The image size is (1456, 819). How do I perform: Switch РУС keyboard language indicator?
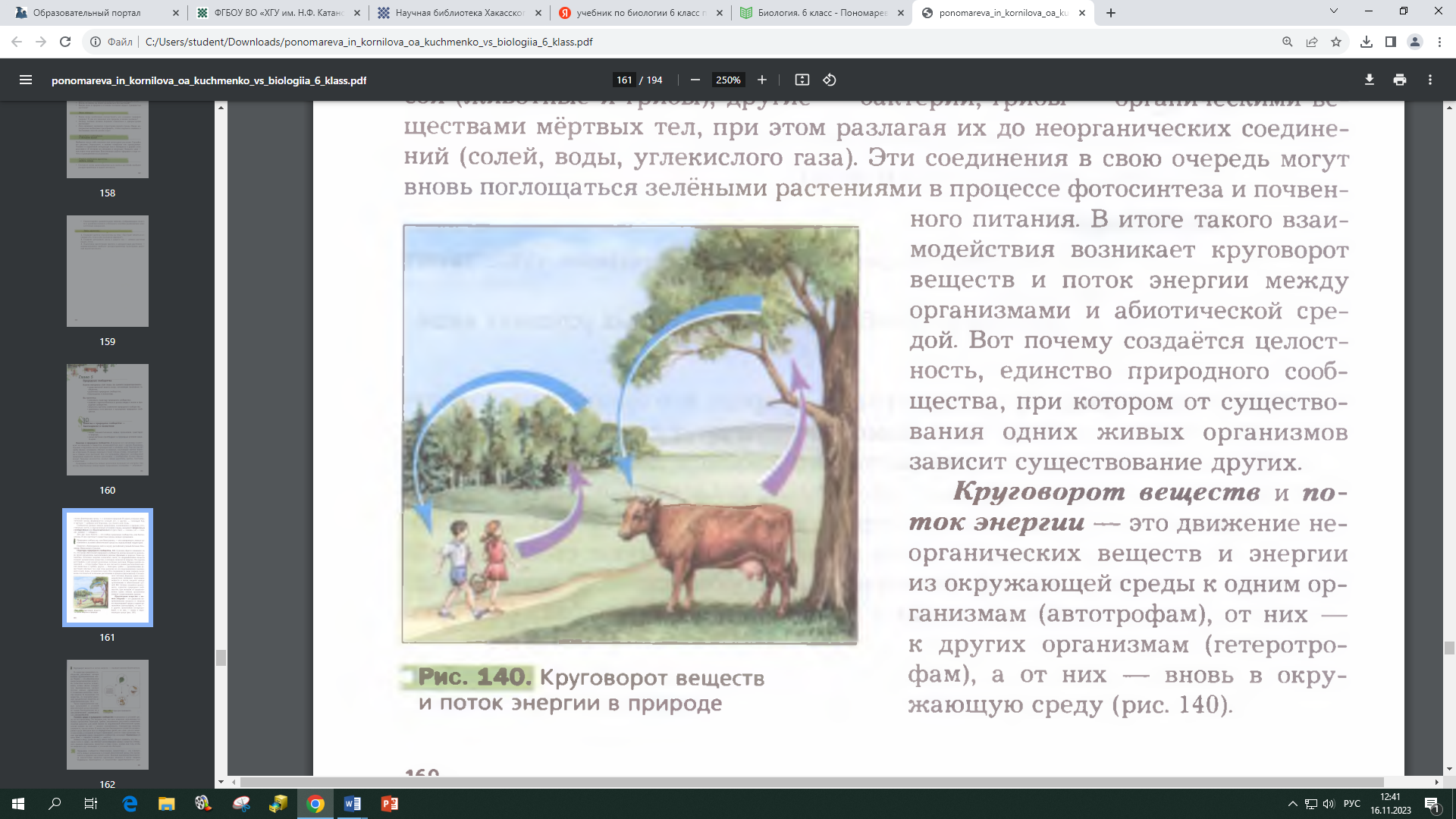tap(1352, 804)
